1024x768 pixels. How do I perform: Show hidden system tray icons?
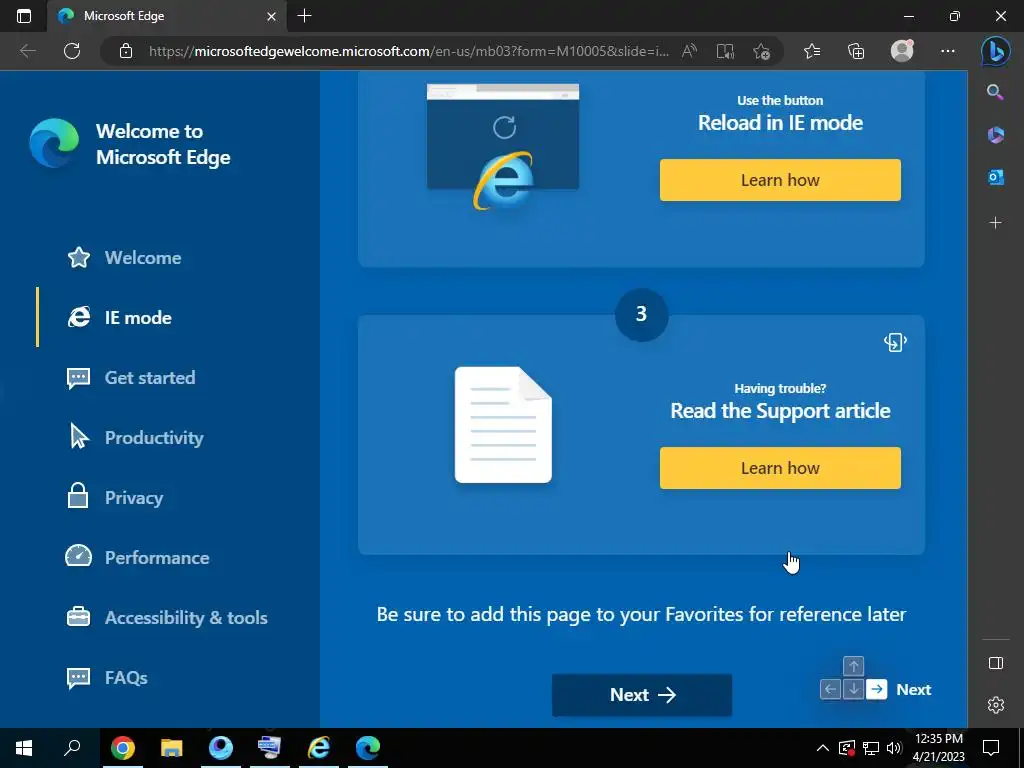tap(823, 748)
